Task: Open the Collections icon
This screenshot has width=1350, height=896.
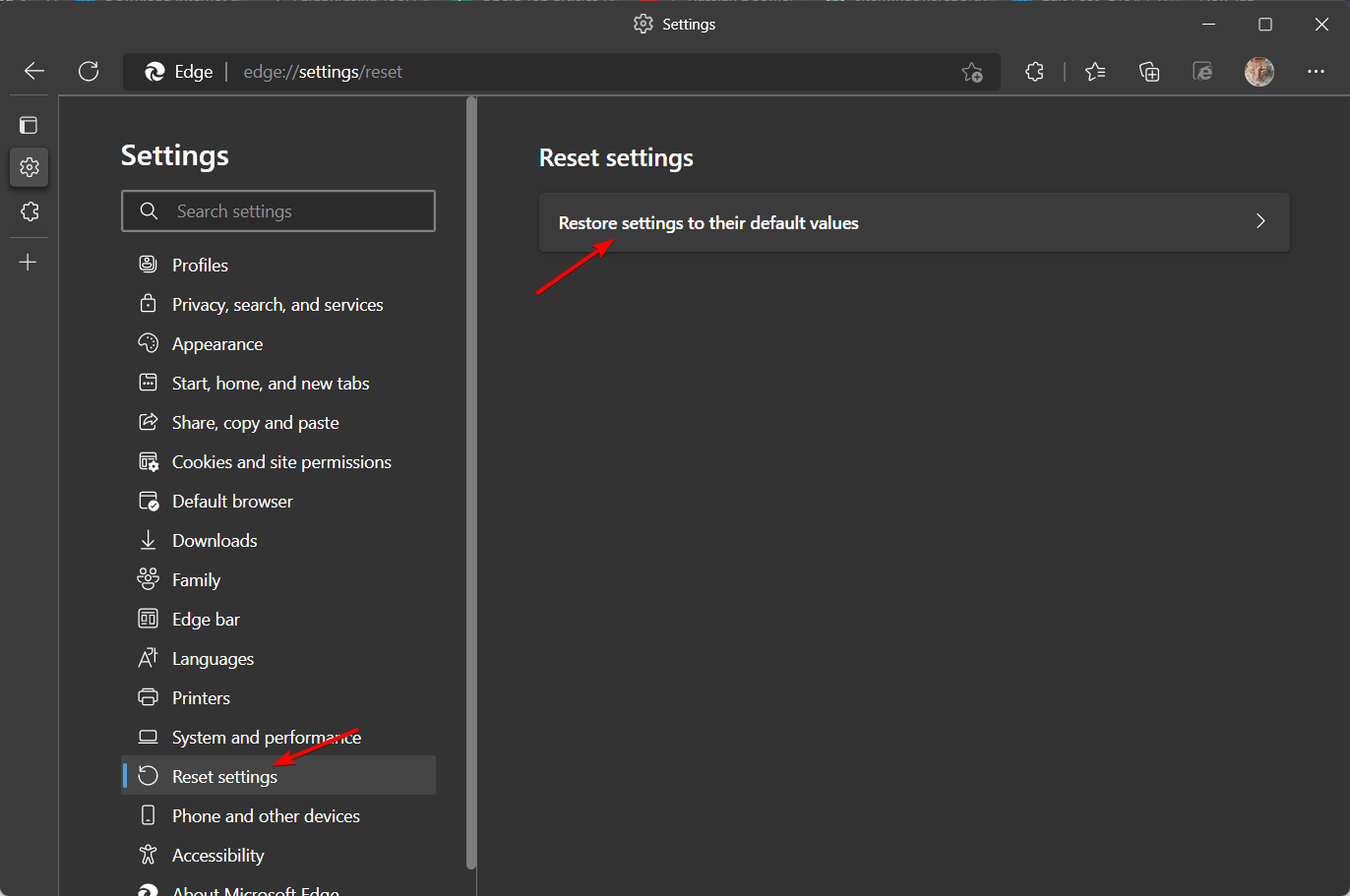Action: [x=1148, y=71]
